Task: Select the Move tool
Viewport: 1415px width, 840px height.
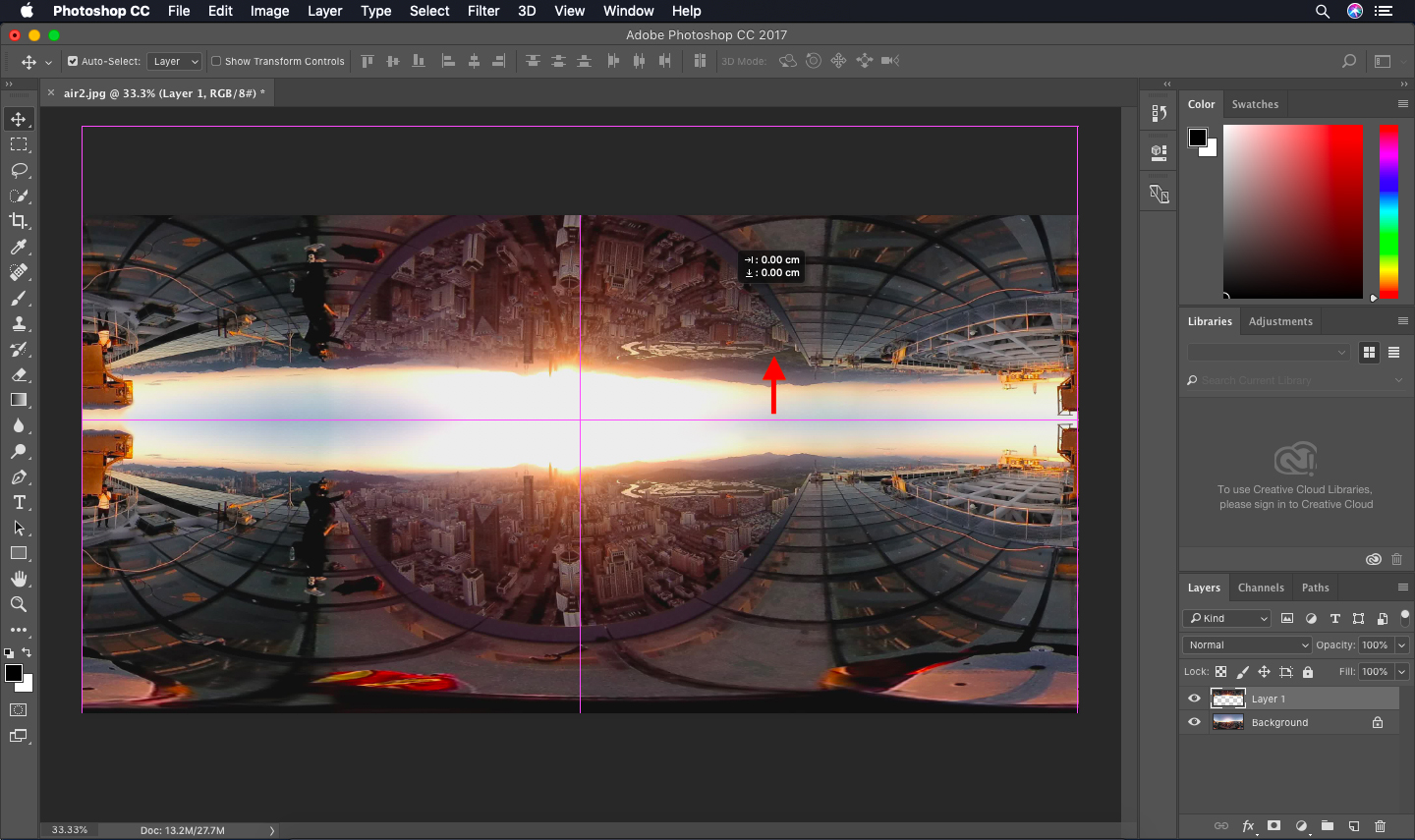Action: (19, 119)
